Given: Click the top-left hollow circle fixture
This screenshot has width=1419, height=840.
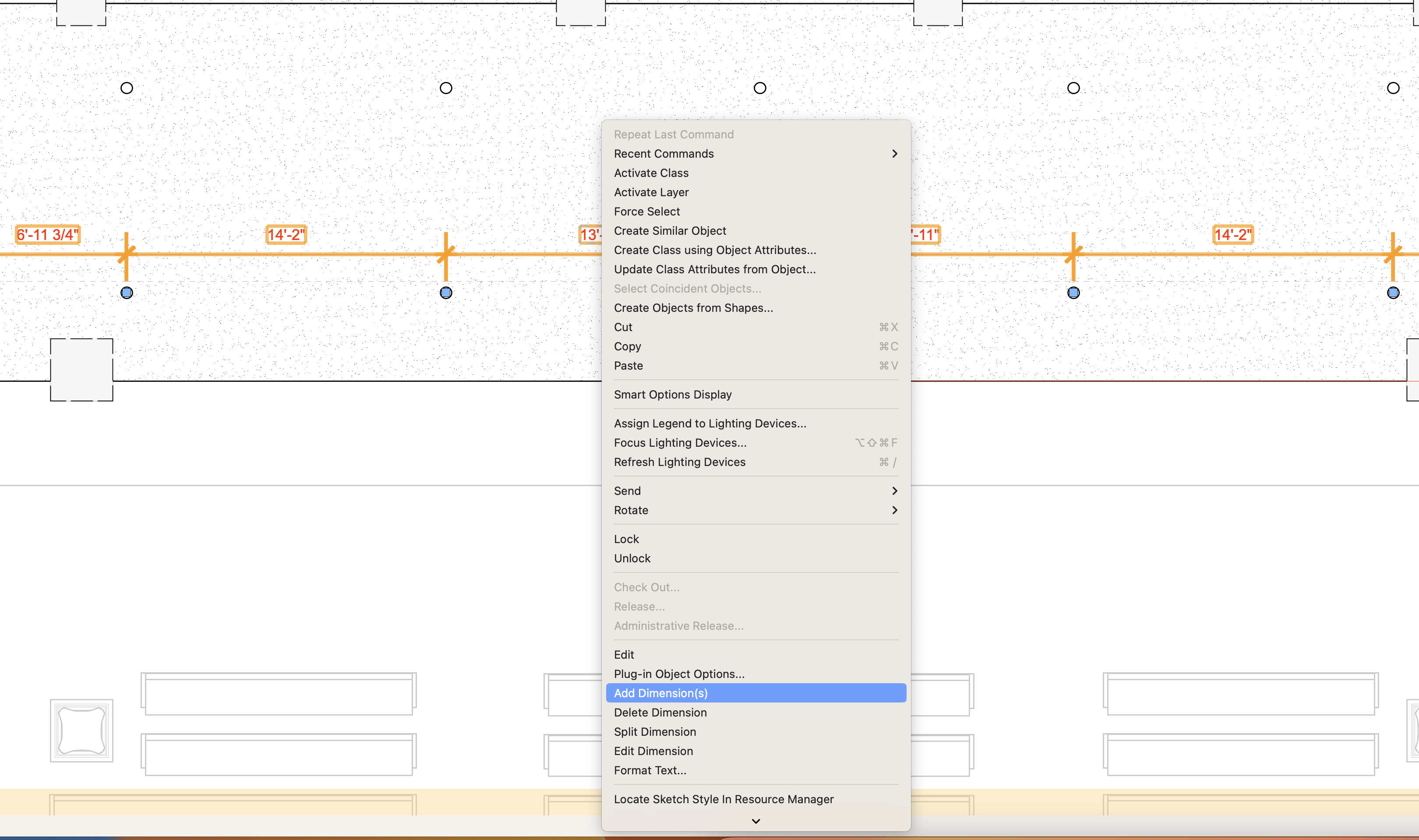Looking at the screenshot, I should tap(127, 88).
